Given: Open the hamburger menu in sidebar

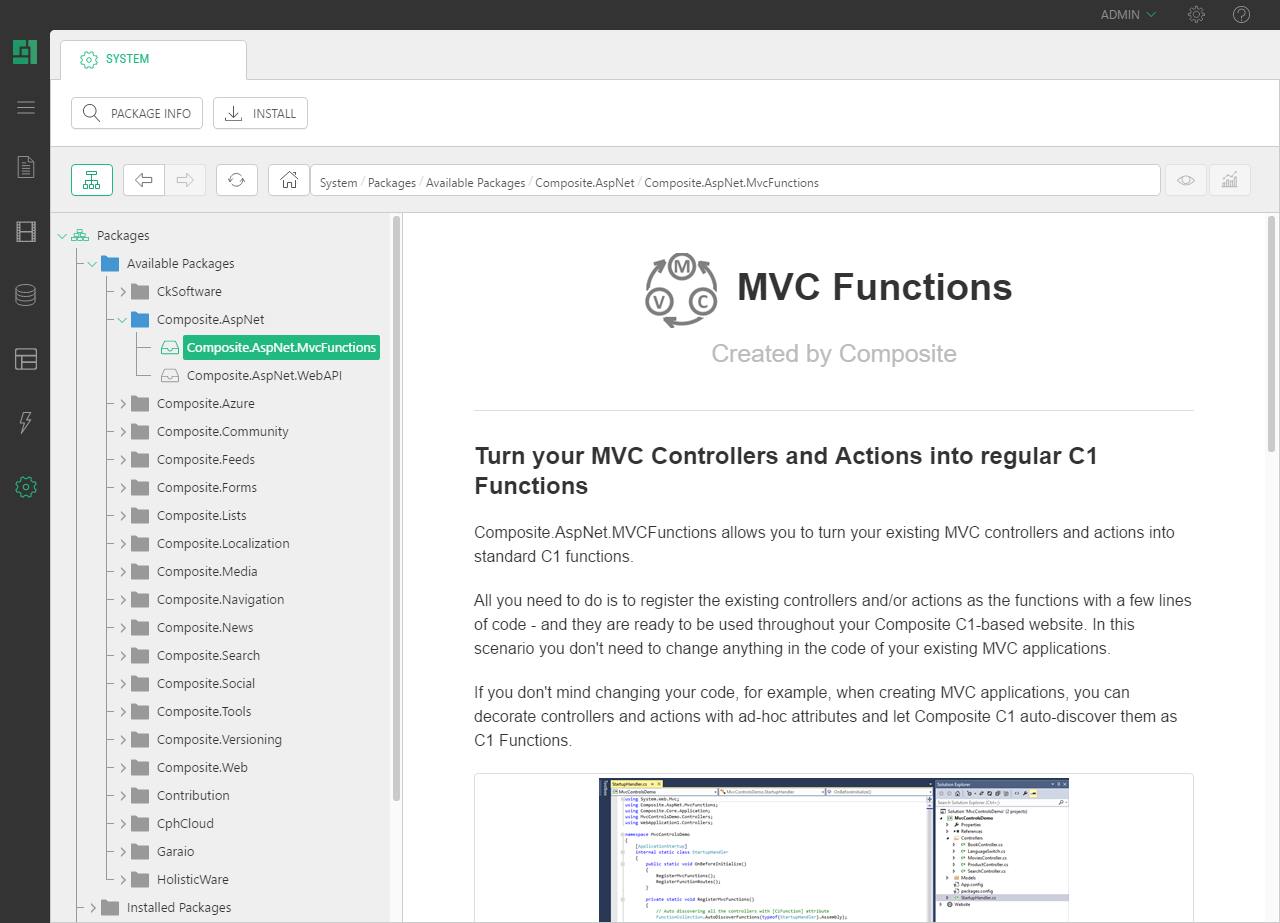Looking at the screenshot, I should tap(26, 108).
